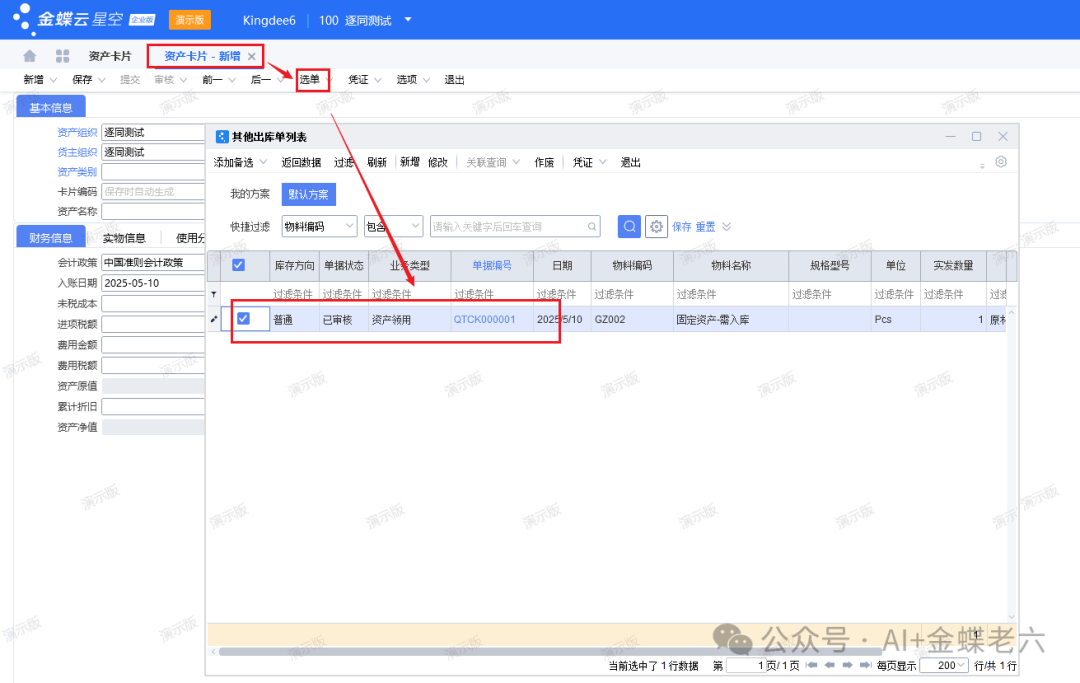Go to the home page icon
Image resolution: width=1080 pixels, height=683 pixels.
[x=30, y=56]
